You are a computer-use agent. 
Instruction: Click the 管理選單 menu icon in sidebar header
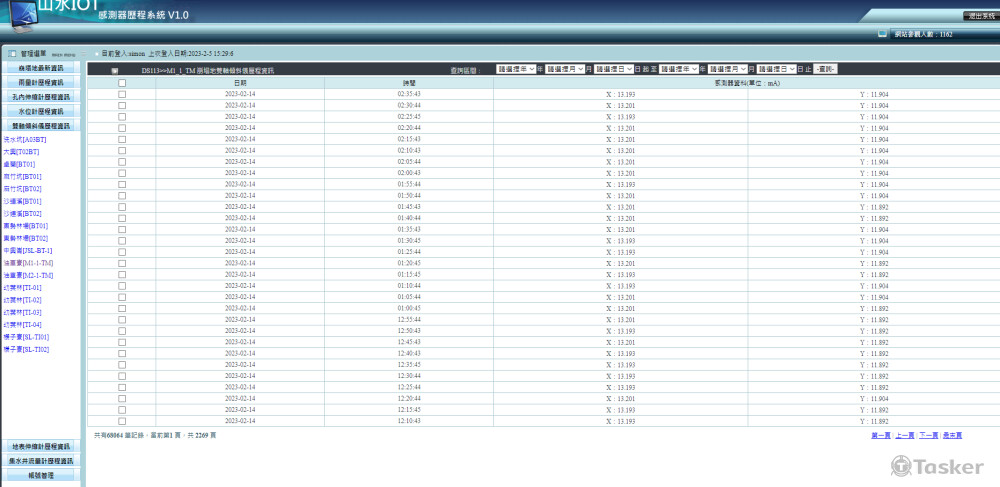pyautogui.click(x=12, y=53)
